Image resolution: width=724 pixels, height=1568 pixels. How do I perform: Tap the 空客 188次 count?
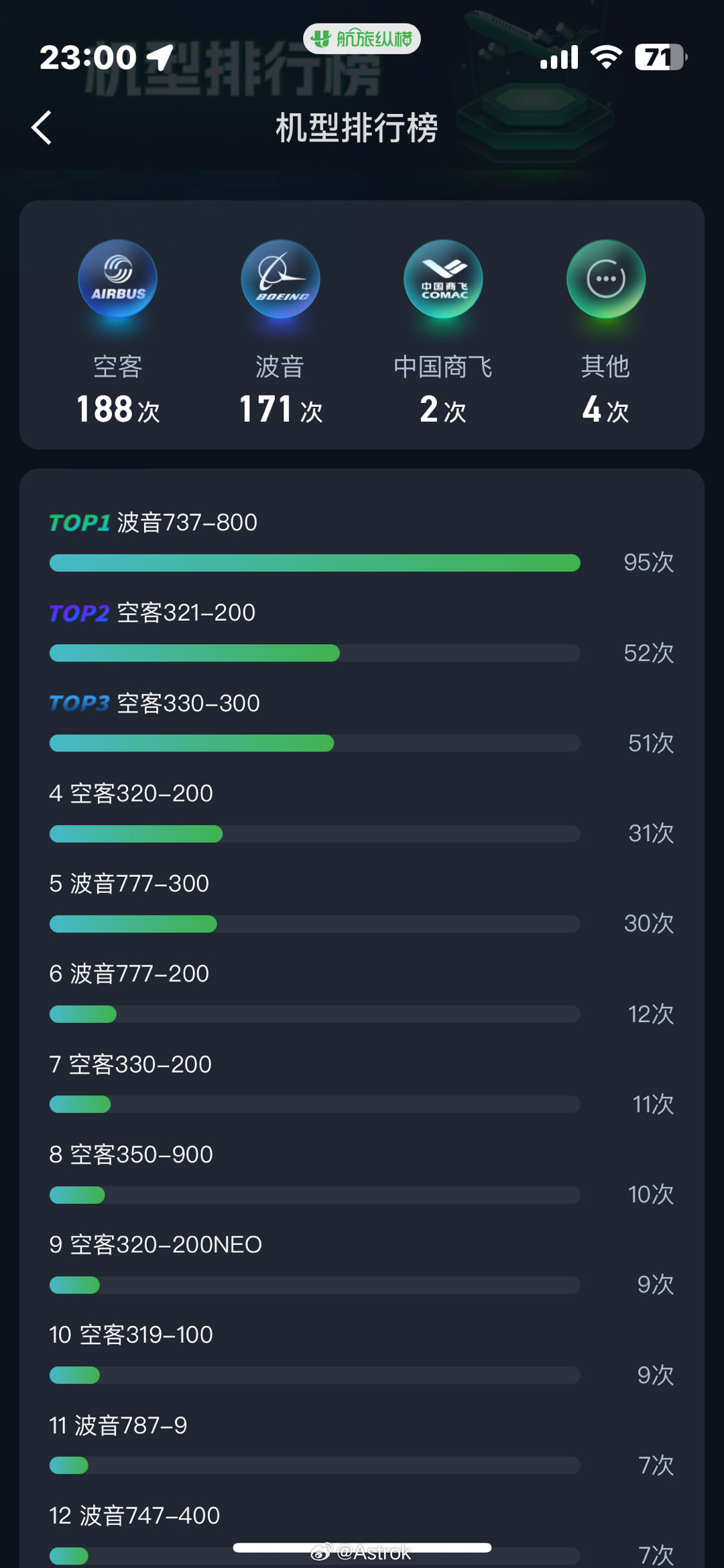118,409
